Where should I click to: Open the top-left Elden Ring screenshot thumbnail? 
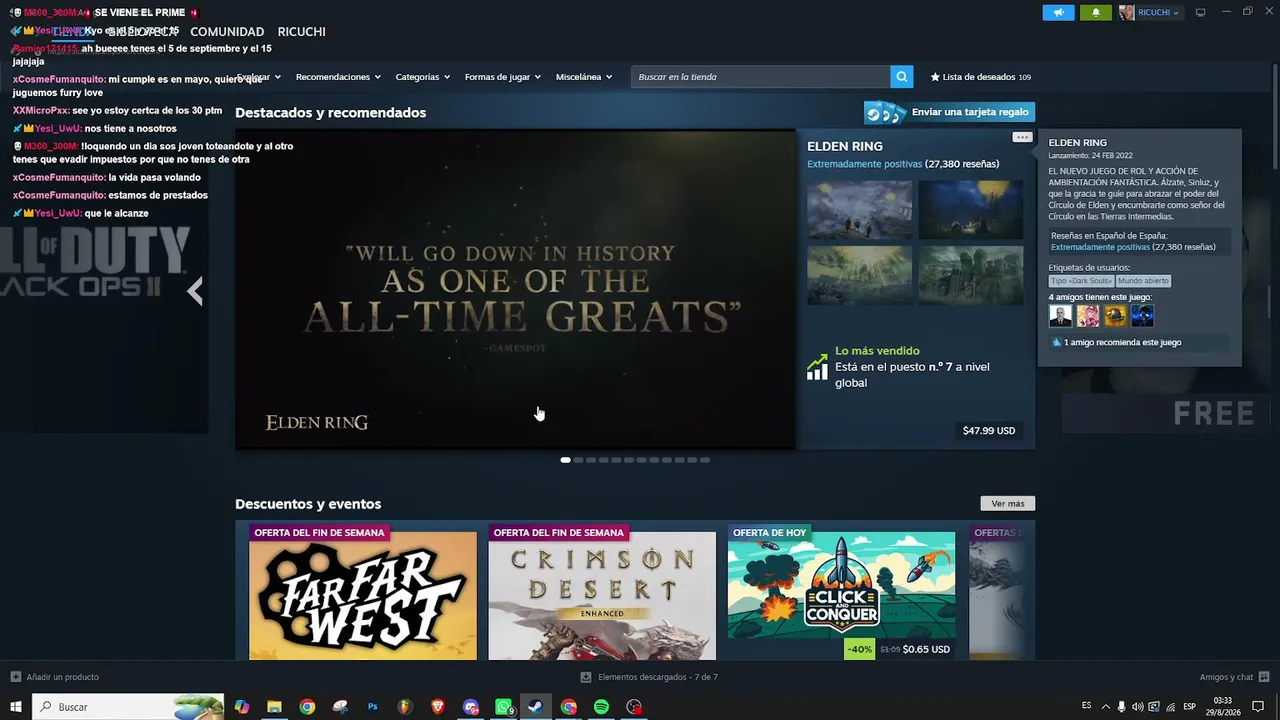coord(859,209)
